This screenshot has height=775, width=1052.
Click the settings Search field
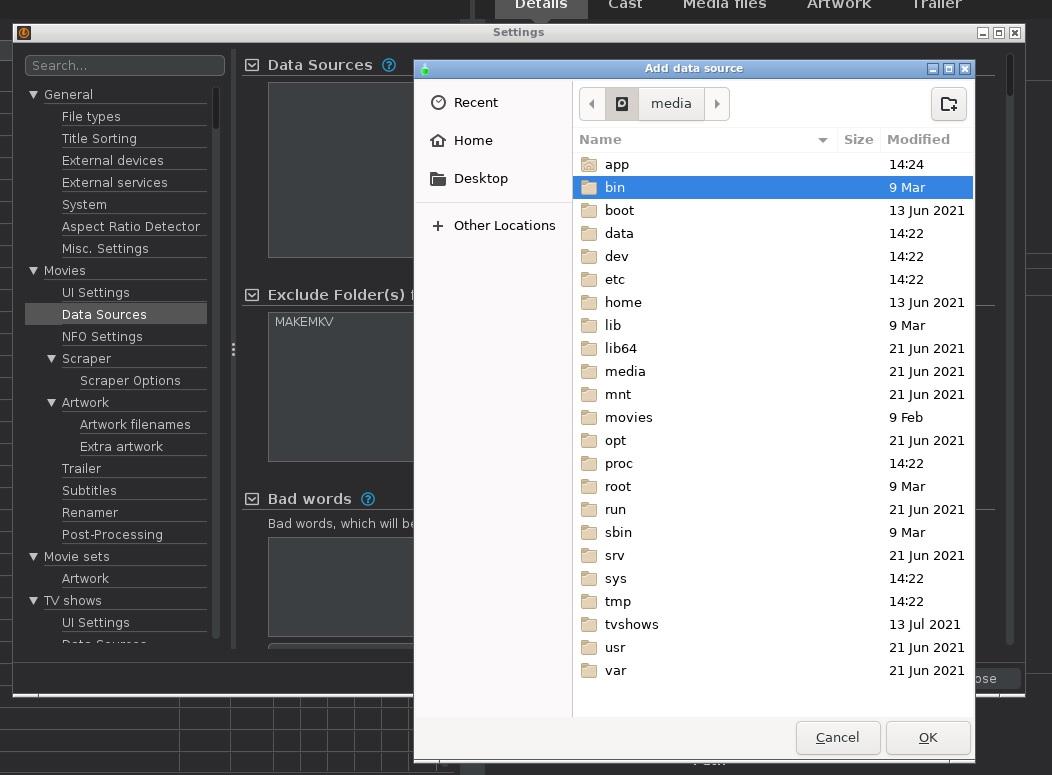coord(125,66)
